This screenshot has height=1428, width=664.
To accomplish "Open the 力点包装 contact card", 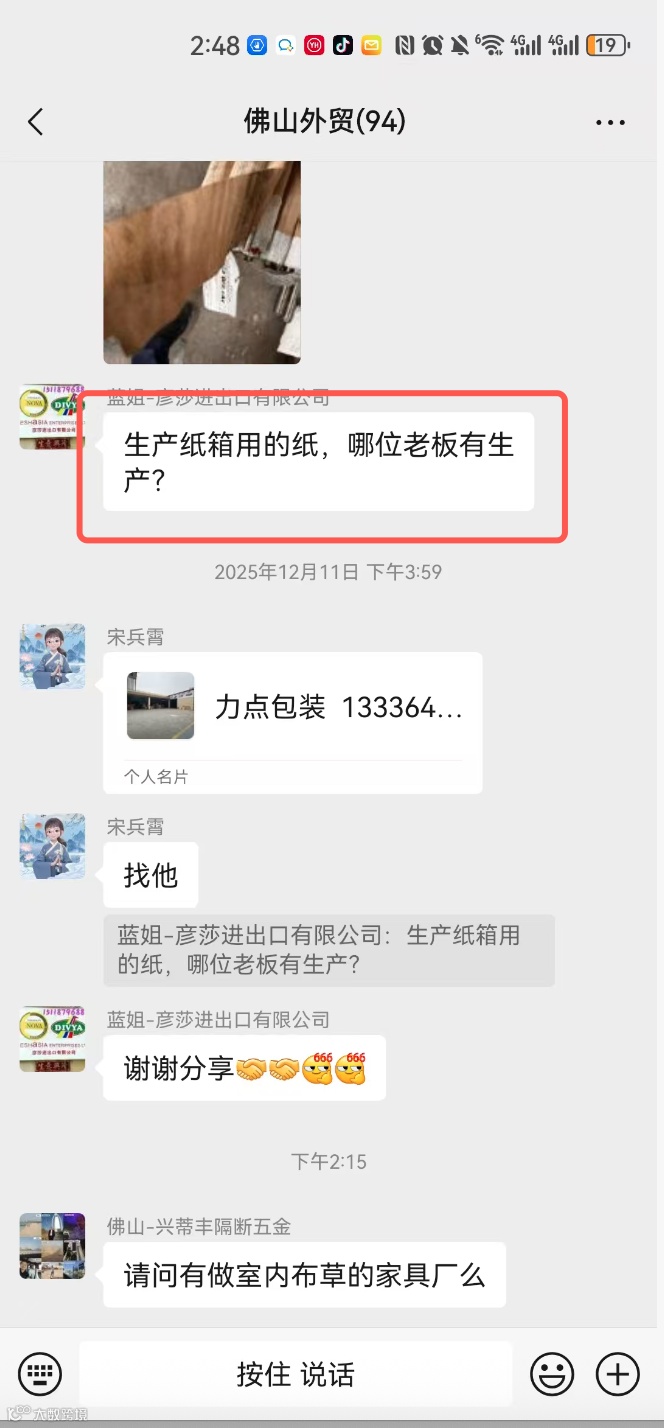I will click(x=293, y=723).
